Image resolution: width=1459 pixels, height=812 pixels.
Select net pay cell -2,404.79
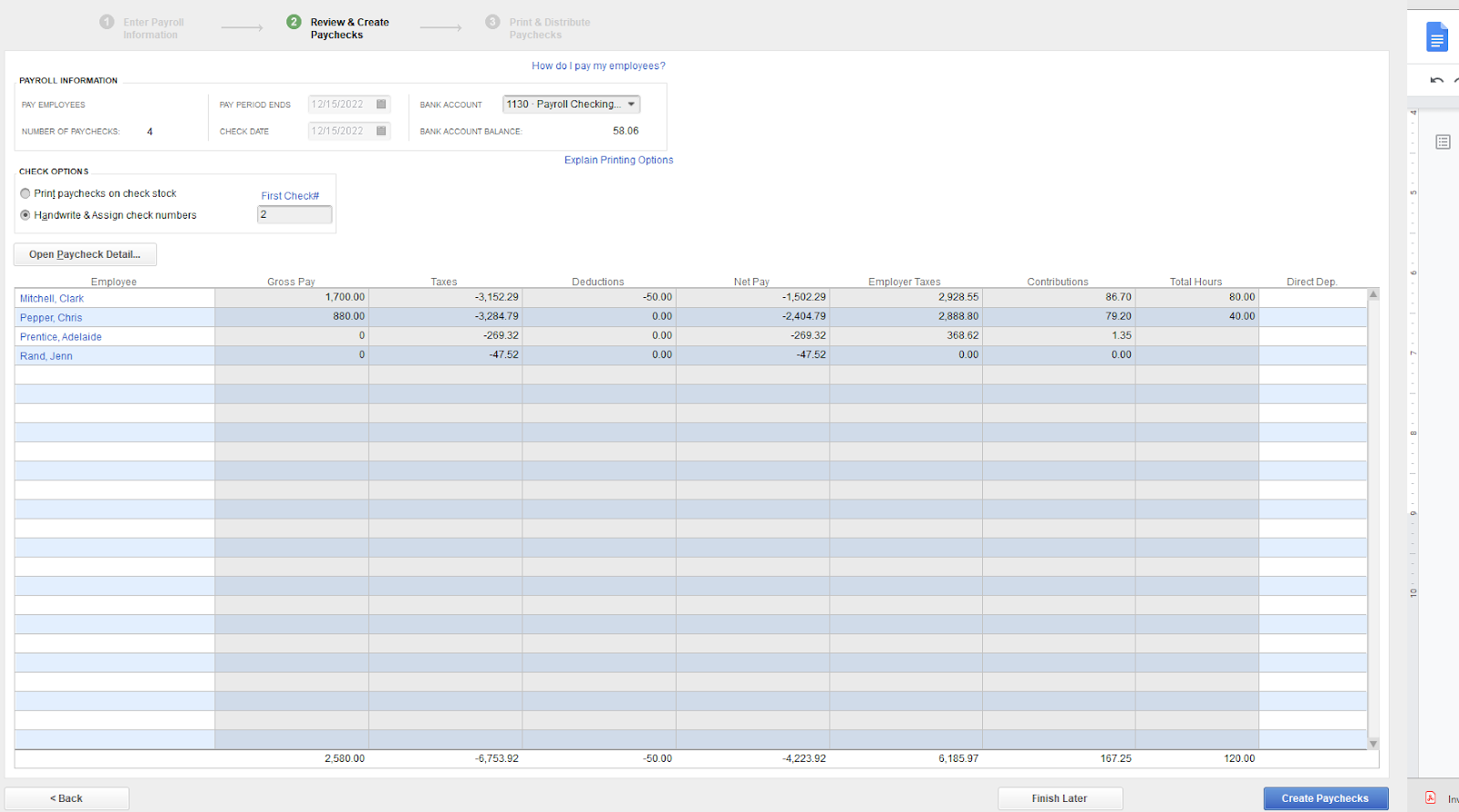click(752, 316)
